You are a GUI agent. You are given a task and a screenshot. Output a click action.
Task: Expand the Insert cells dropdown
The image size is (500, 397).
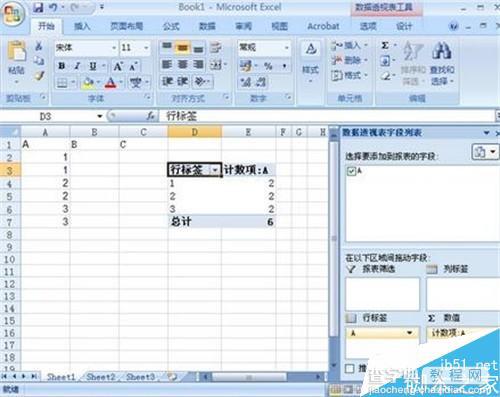pos(366,45)
